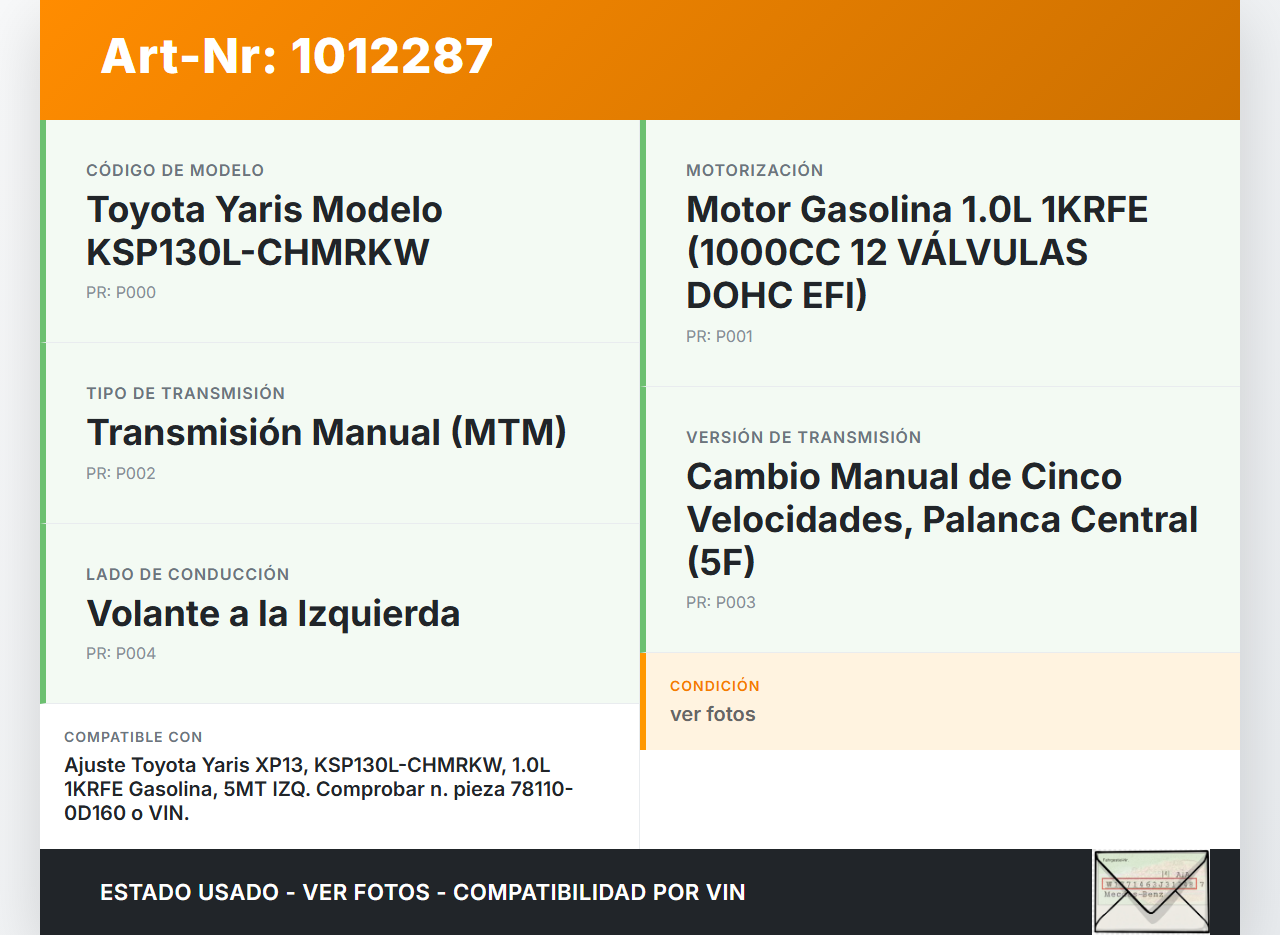Click the CONDICIÓN orange label
Screen dimensions: 1280x935
[x=714, y=686]
